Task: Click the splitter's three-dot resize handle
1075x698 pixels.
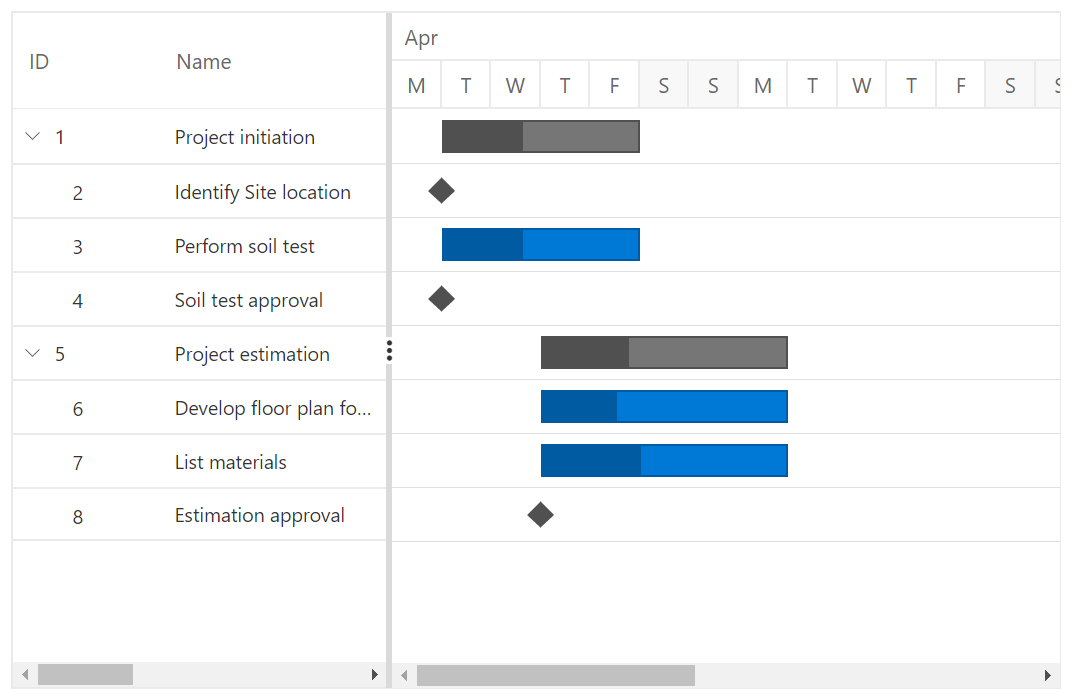Action: point(389,351)
